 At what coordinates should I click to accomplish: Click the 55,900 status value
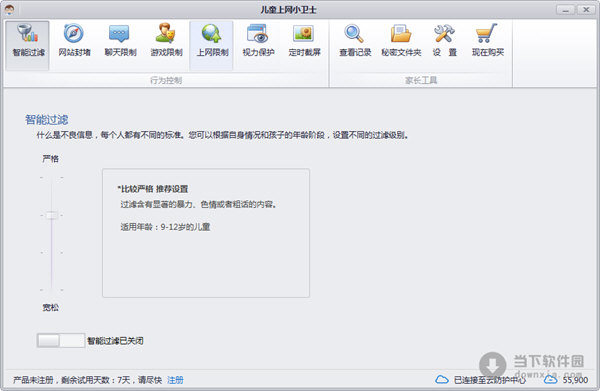(x=575, y=380)
